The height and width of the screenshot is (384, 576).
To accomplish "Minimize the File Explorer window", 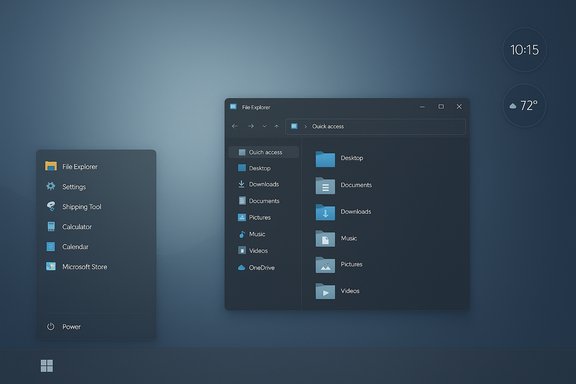I will (x=422, y=107).
